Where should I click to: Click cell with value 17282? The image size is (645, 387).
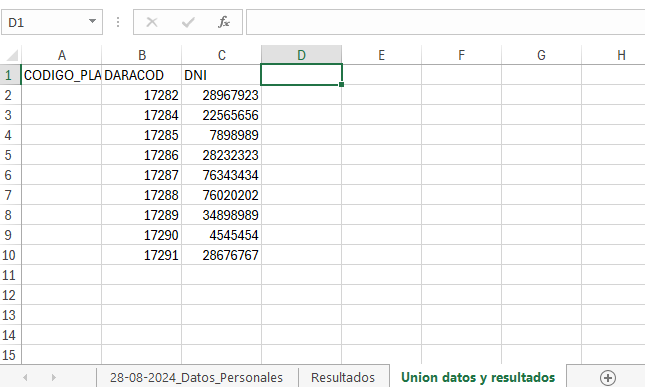click(142, 95)
